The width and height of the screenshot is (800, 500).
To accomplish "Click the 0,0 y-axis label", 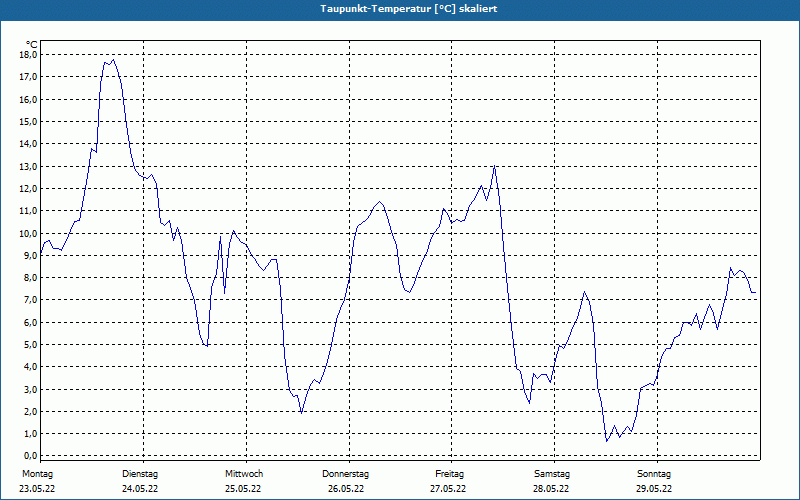I will pos(31,456).
